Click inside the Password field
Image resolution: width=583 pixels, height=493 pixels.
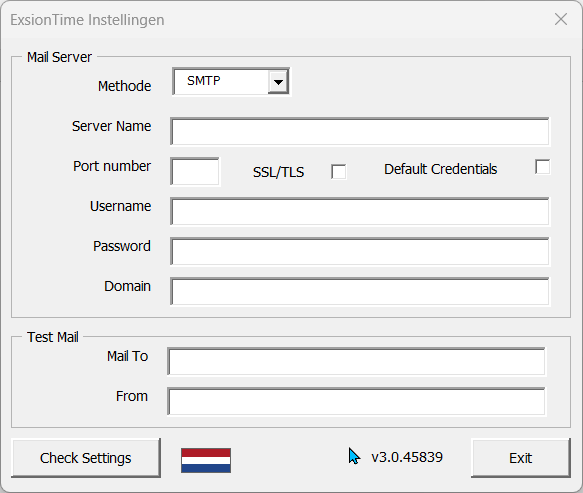pos(360,252)
